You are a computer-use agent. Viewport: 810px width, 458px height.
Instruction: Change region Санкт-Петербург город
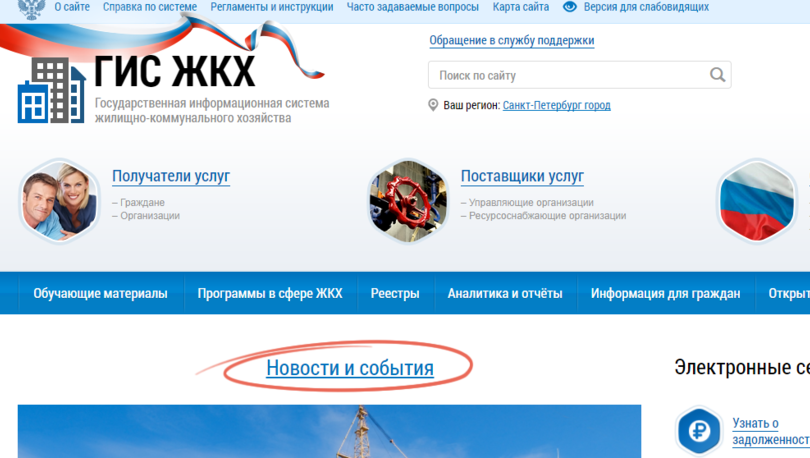coord(556,105)
